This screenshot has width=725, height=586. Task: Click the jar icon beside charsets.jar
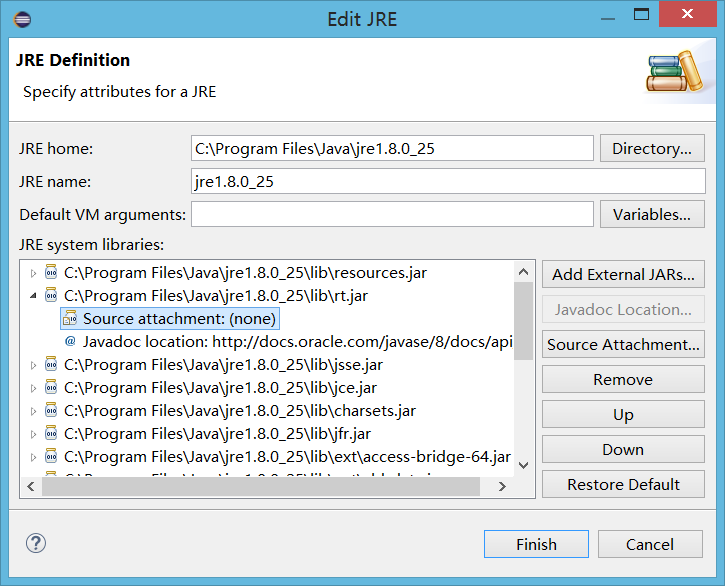(51, 411)
